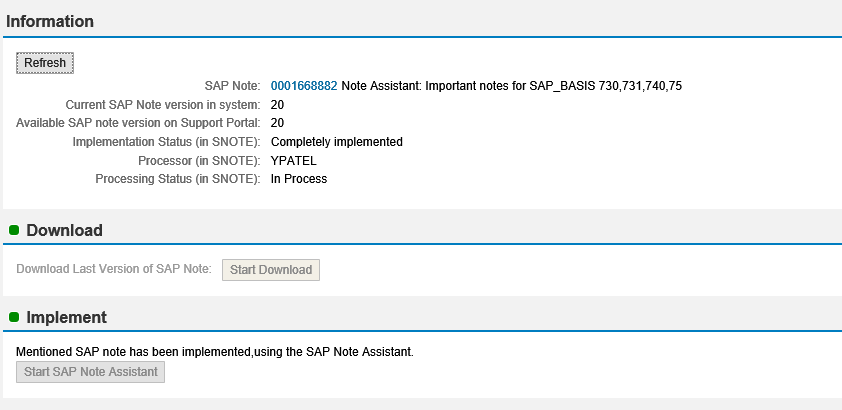
Task: Click the 'Processor (in SNOTE)' label
Action: point(199,160)
